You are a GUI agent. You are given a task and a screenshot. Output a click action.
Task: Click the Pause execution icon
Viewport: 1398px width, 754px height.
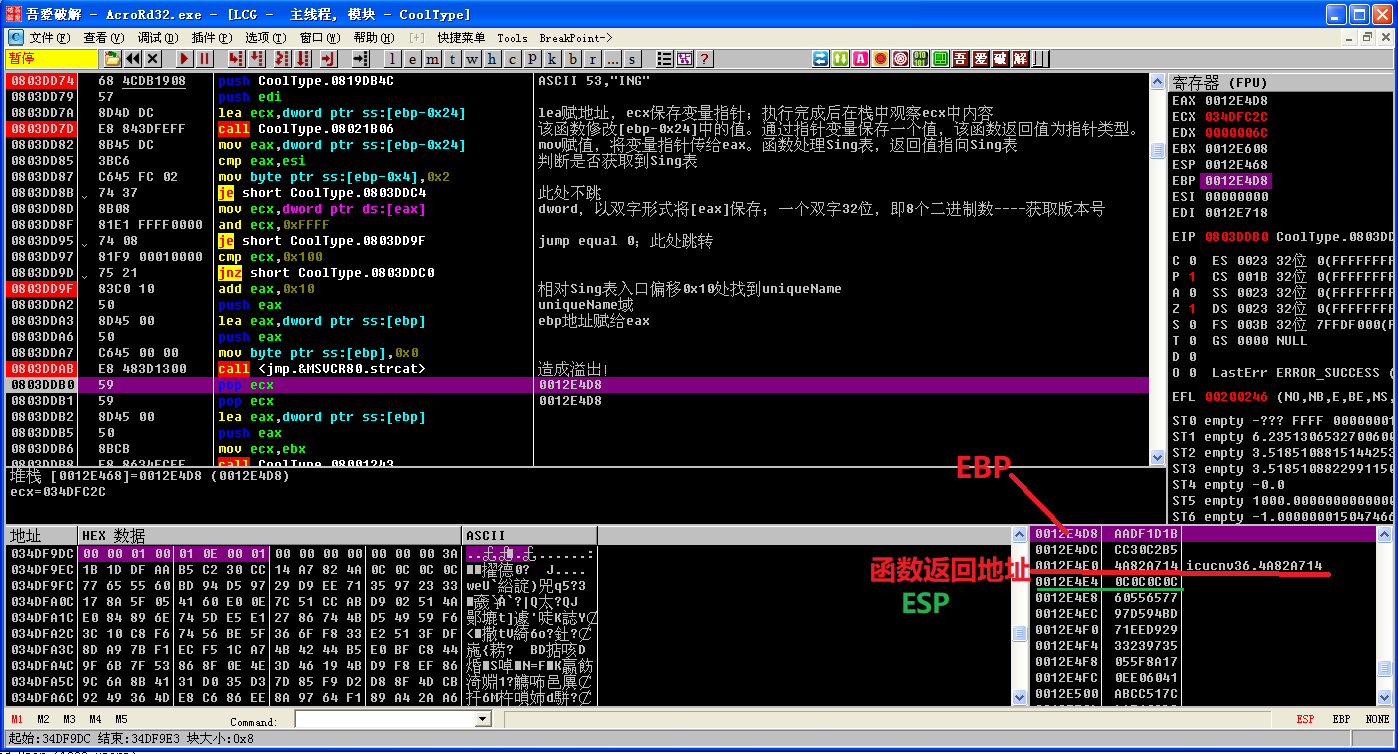click(x=205, y=58)
